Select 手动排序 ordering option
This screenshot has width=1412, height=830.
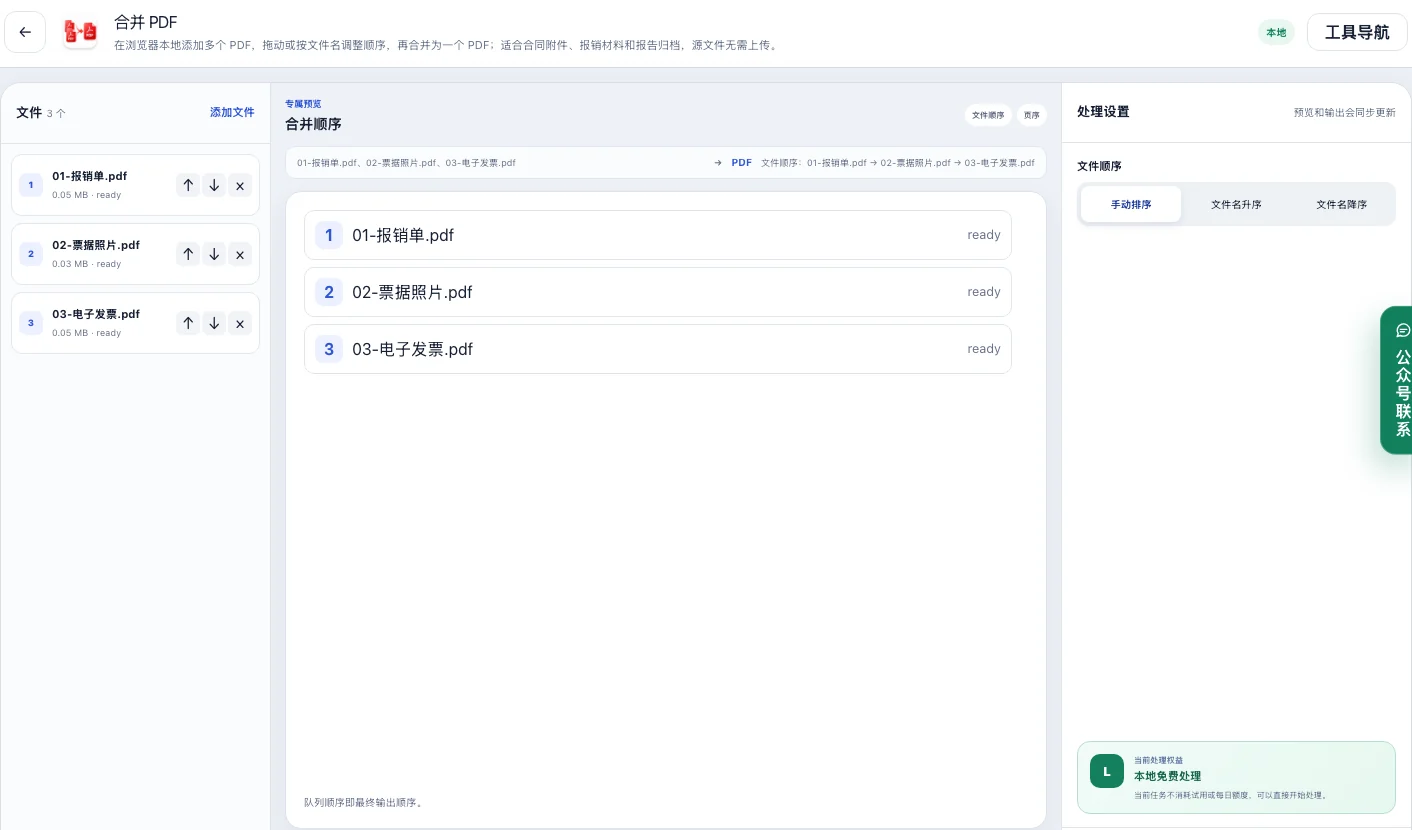click(x=1131, y=204)
